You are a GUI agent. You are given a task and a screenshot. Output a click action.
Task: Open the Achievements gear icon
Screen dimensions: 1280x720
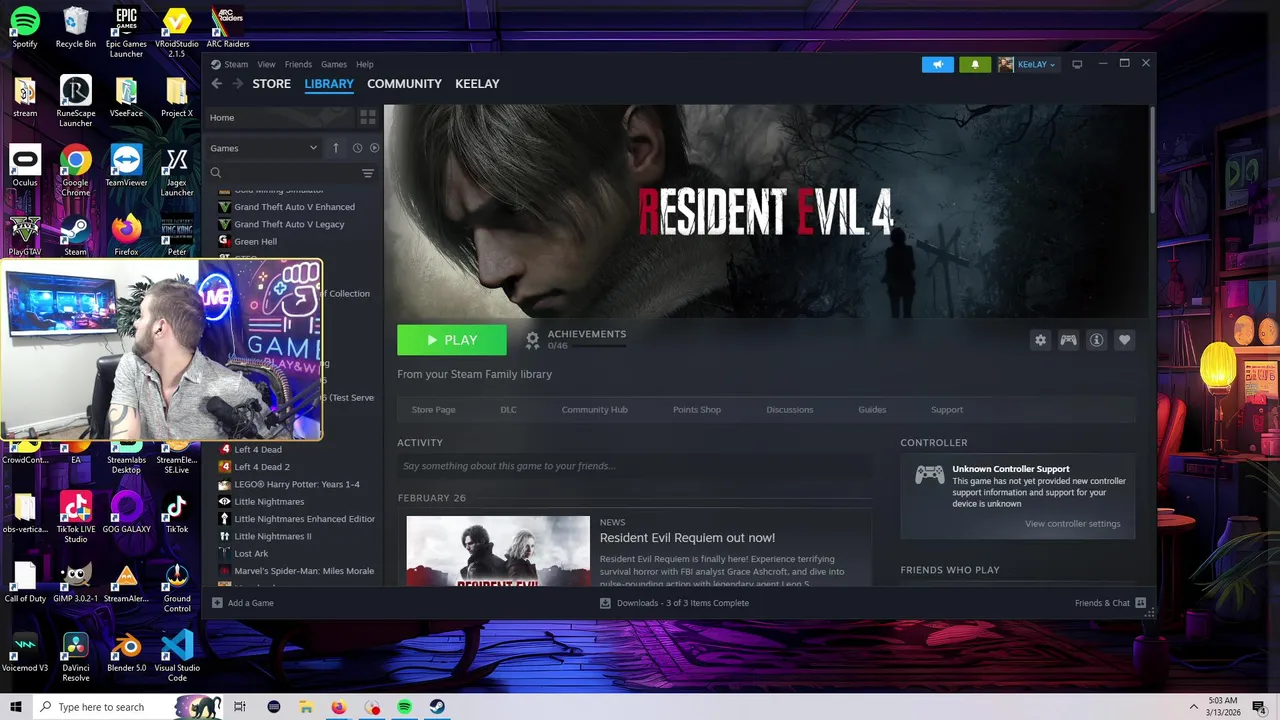click(x=532, y=340)
